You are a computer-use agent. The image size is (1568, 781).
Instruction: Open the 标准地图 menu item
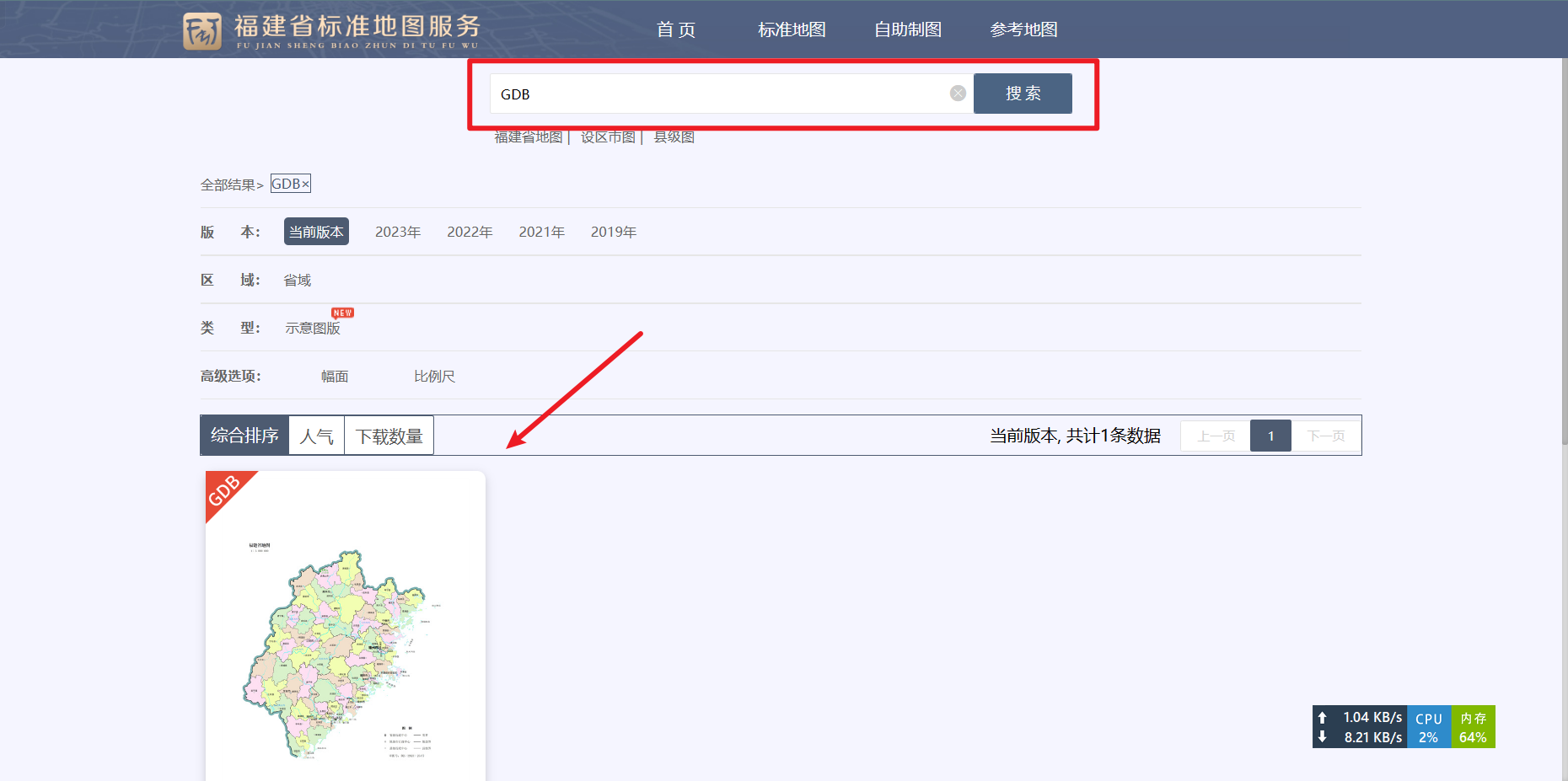click(x=792, y=29)
